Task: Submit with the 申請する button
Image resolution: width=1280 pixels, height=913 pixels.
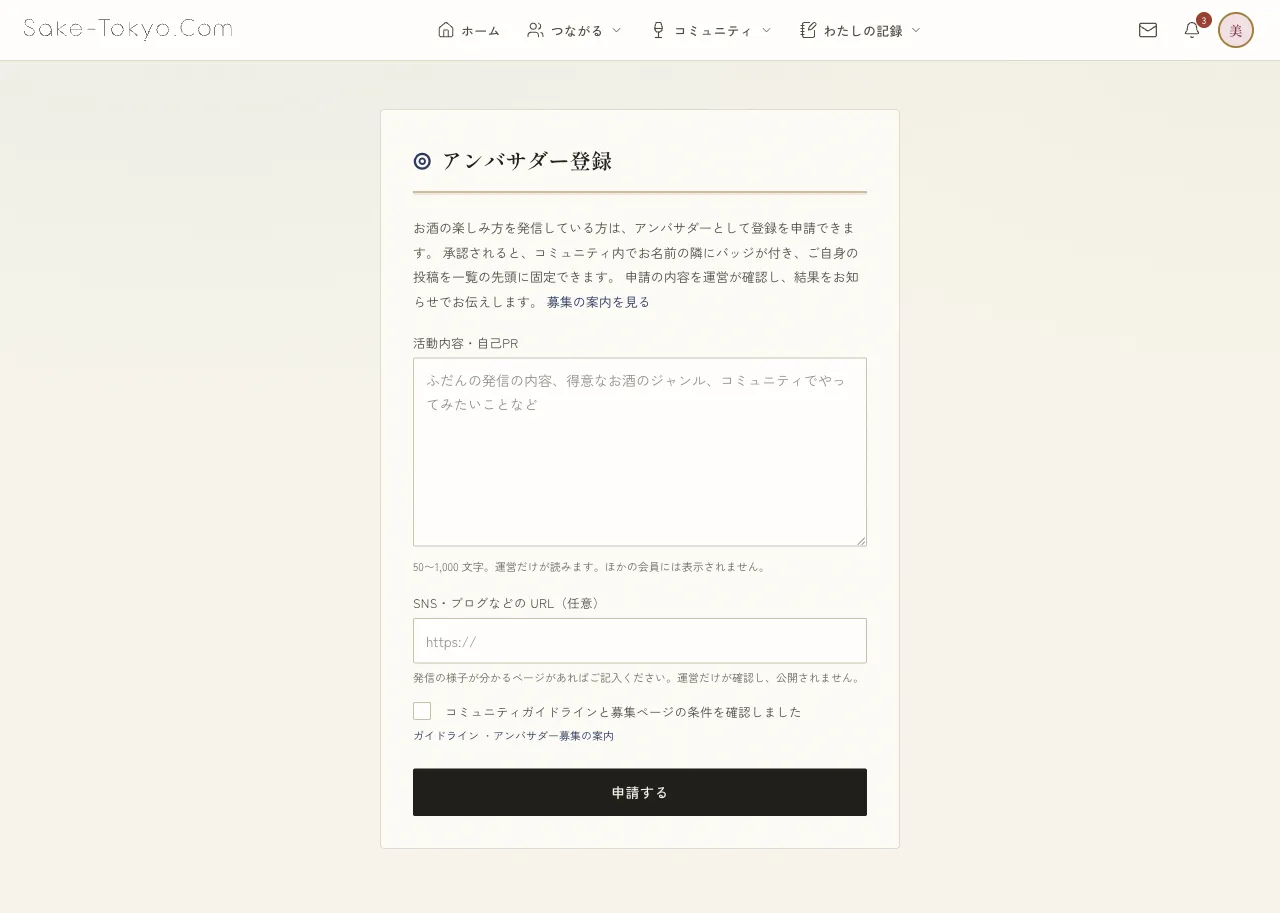Action: (640, 792)
